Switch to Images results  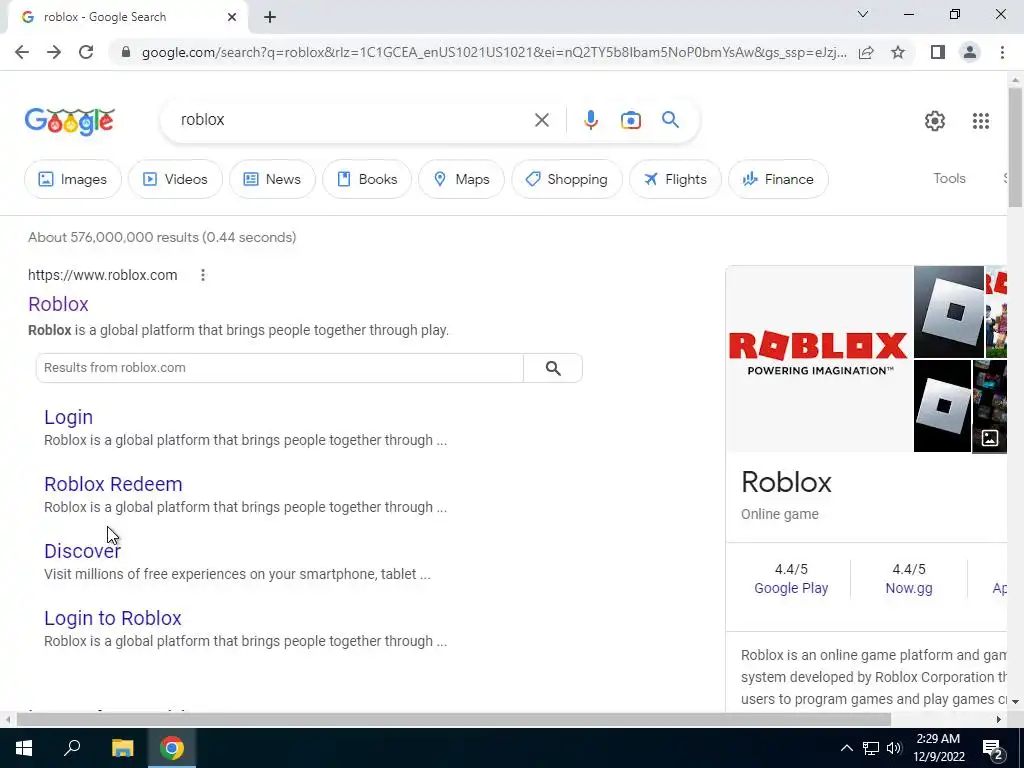(72, 179)
